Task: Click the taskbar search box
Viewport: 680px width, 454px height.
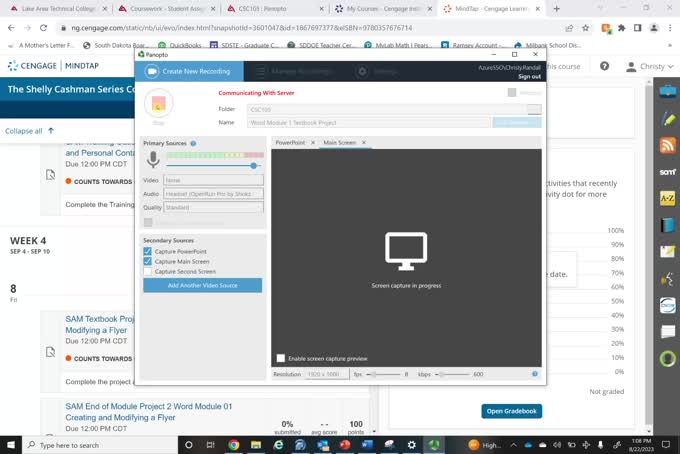Action: [100, 445]
